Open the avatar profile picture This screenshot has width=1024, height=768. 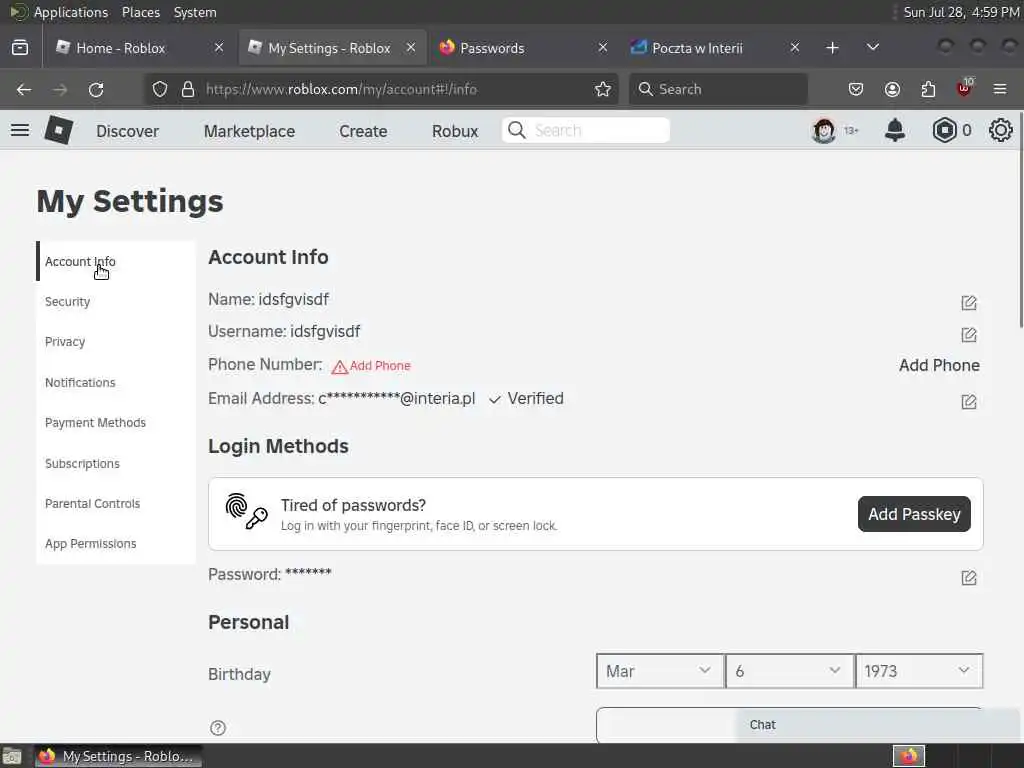pyautogui.click(x=824, y=131)
